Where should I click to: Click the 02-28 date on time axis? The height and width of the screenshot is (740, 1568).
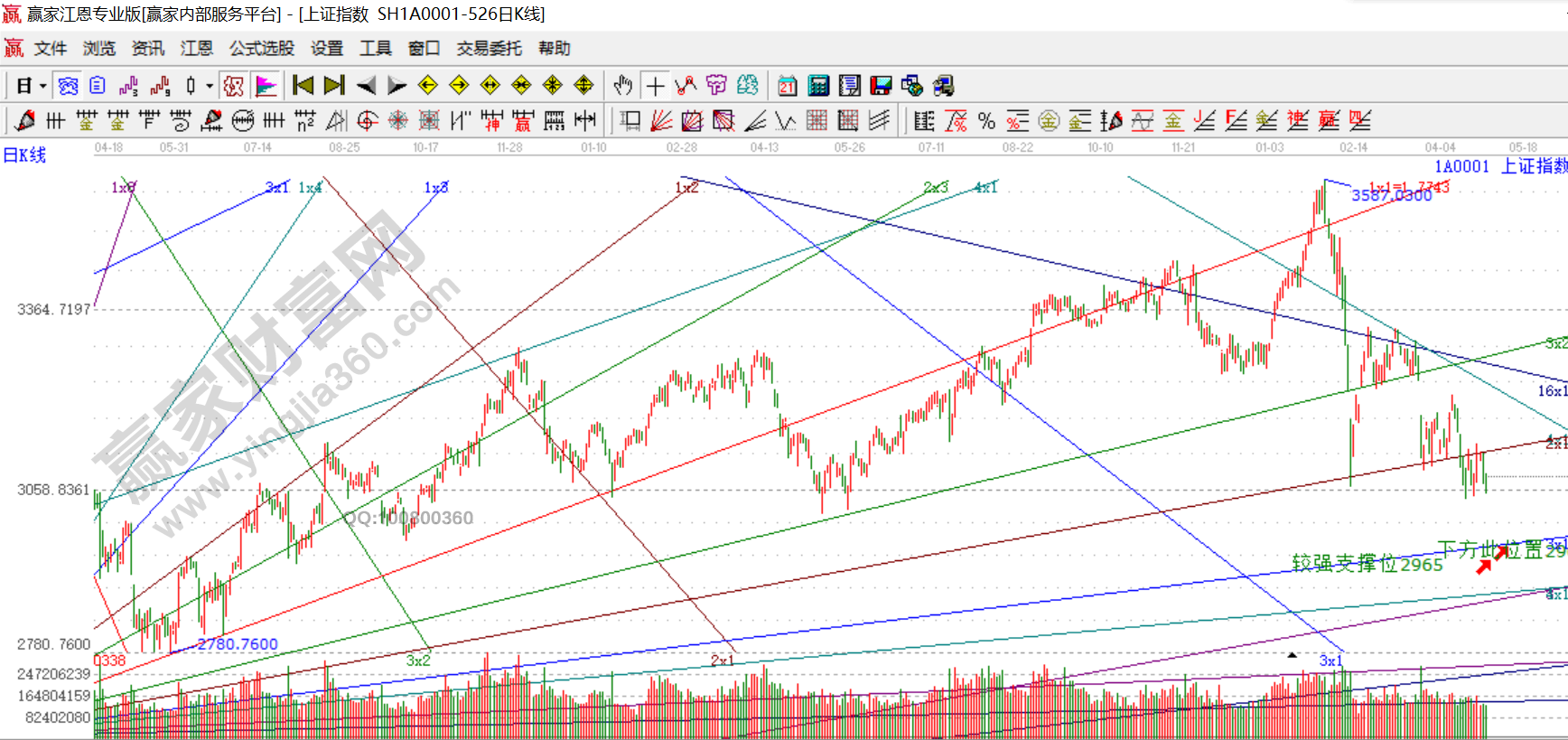(x=681, y=147)
